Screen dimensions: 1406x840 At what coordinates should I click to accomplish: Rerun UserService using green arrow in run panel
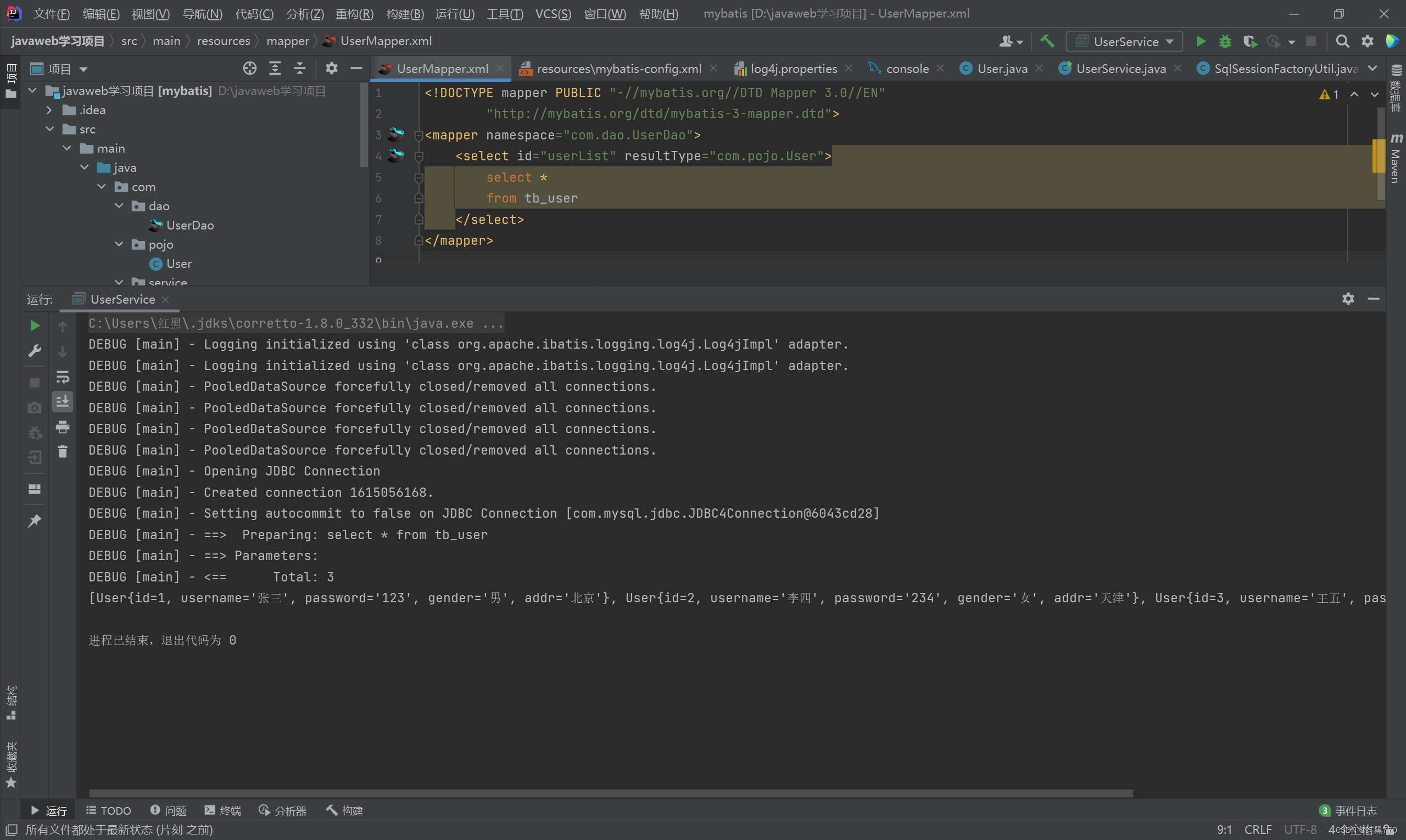tap(35, 326)
